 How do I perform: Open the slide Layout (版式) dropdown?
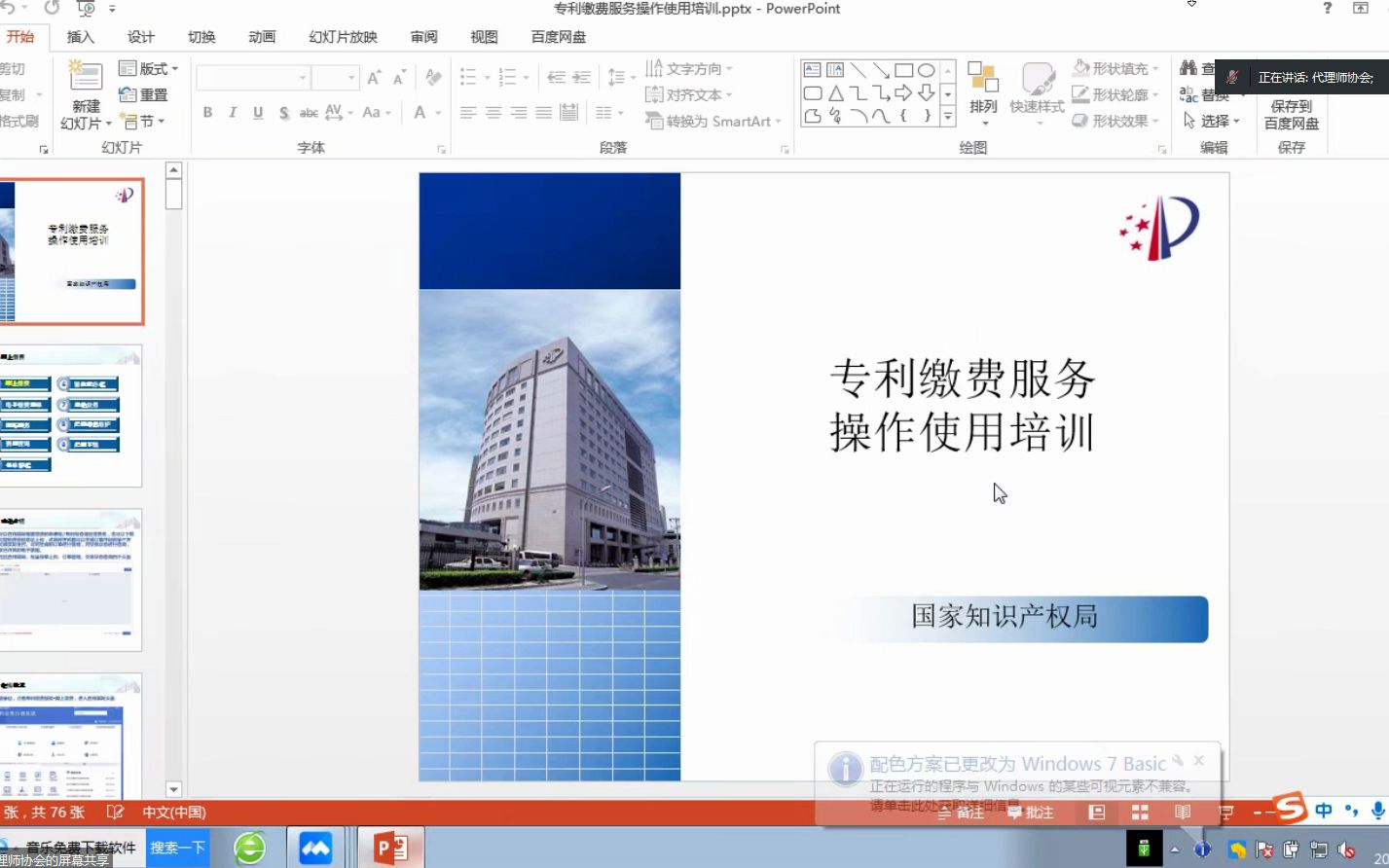pos(148,69)
